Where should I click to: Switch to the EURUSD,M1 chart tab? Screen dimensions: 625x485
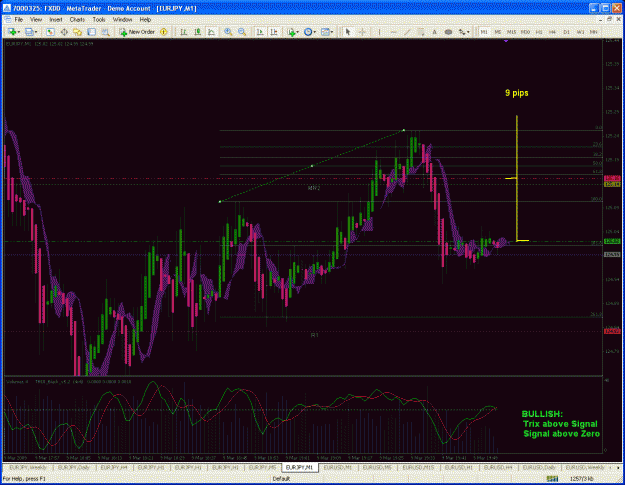(x=337, y=467)
